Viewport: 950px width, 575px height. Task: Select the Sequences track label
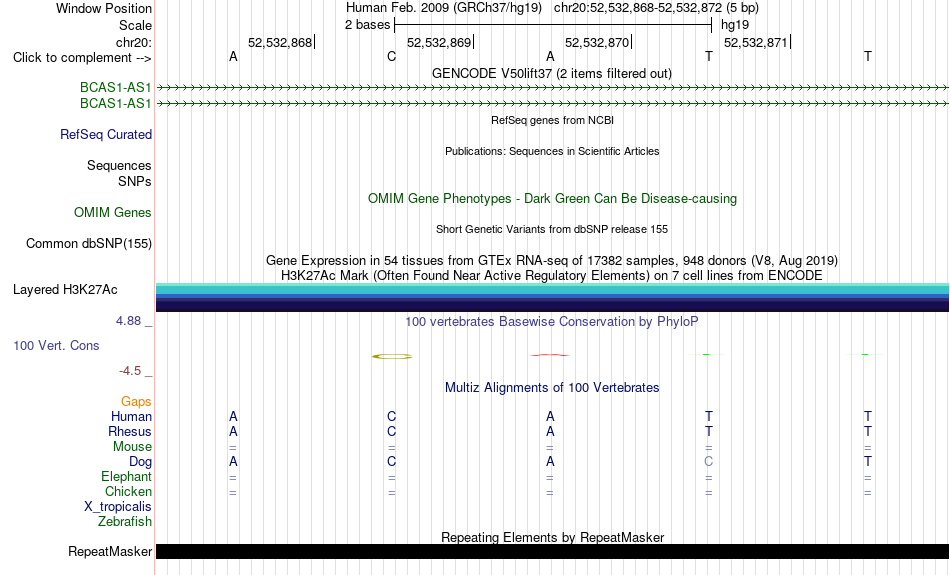click(x=119, y=165)
